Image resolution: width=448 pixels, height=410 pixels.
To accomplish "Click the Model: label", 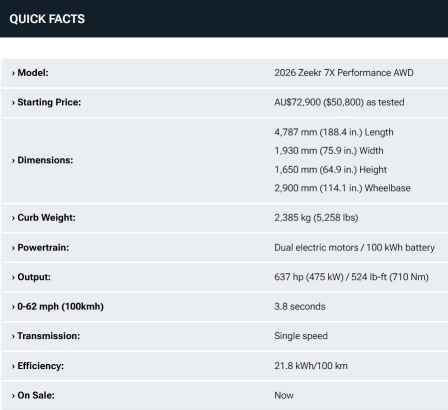I will pyautogui.click(x=33, y=73).
